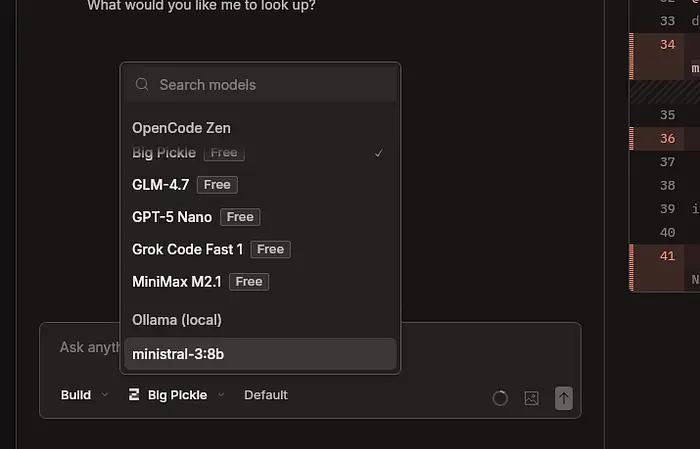Open the Build agent dropdown
700x449 pixels.
pyautogui.click(x=84, y=395)
